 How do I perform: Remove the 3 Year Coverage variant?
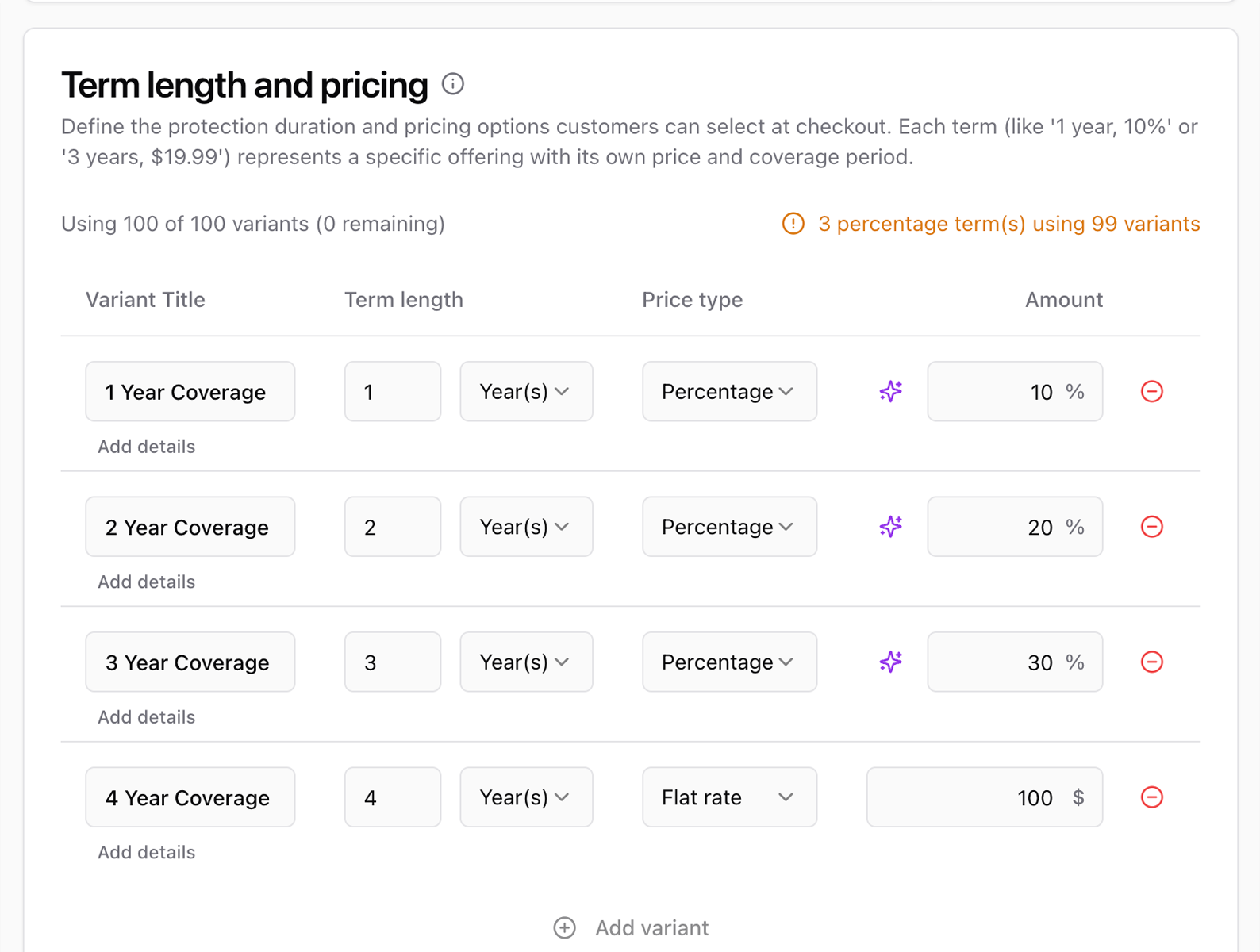point(1151,662)
